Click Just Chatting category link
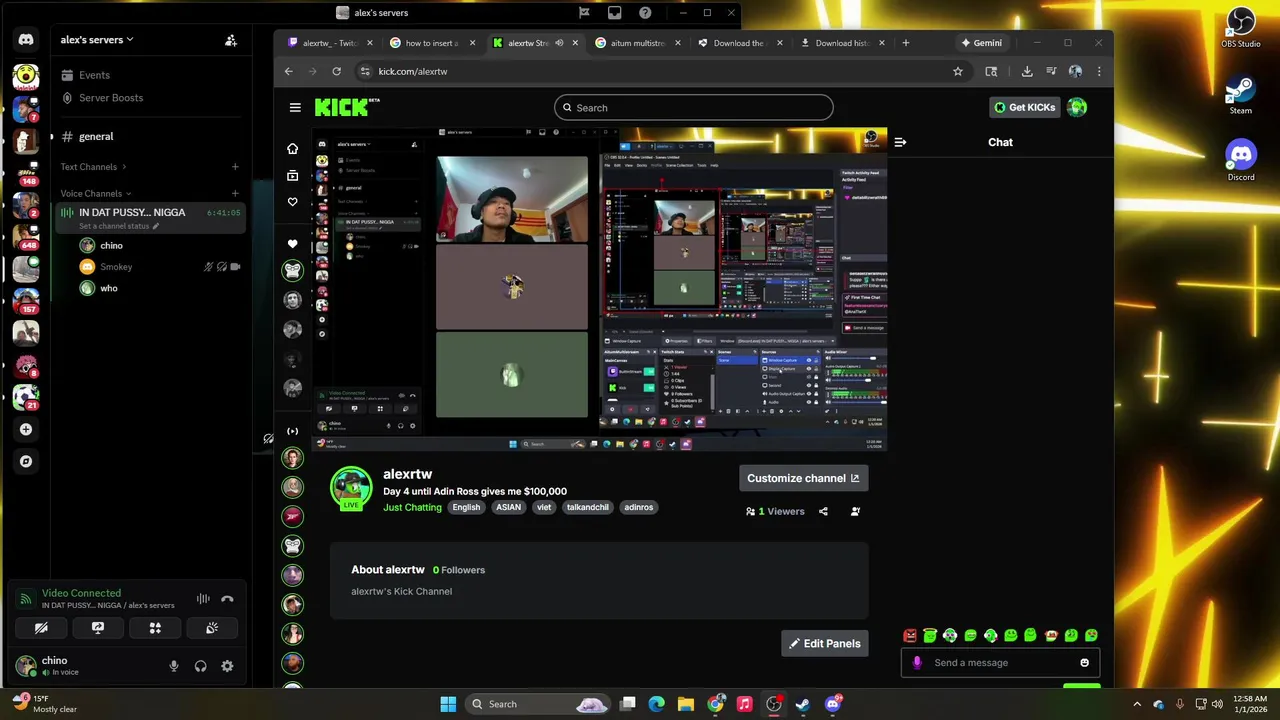 (412, 508)
